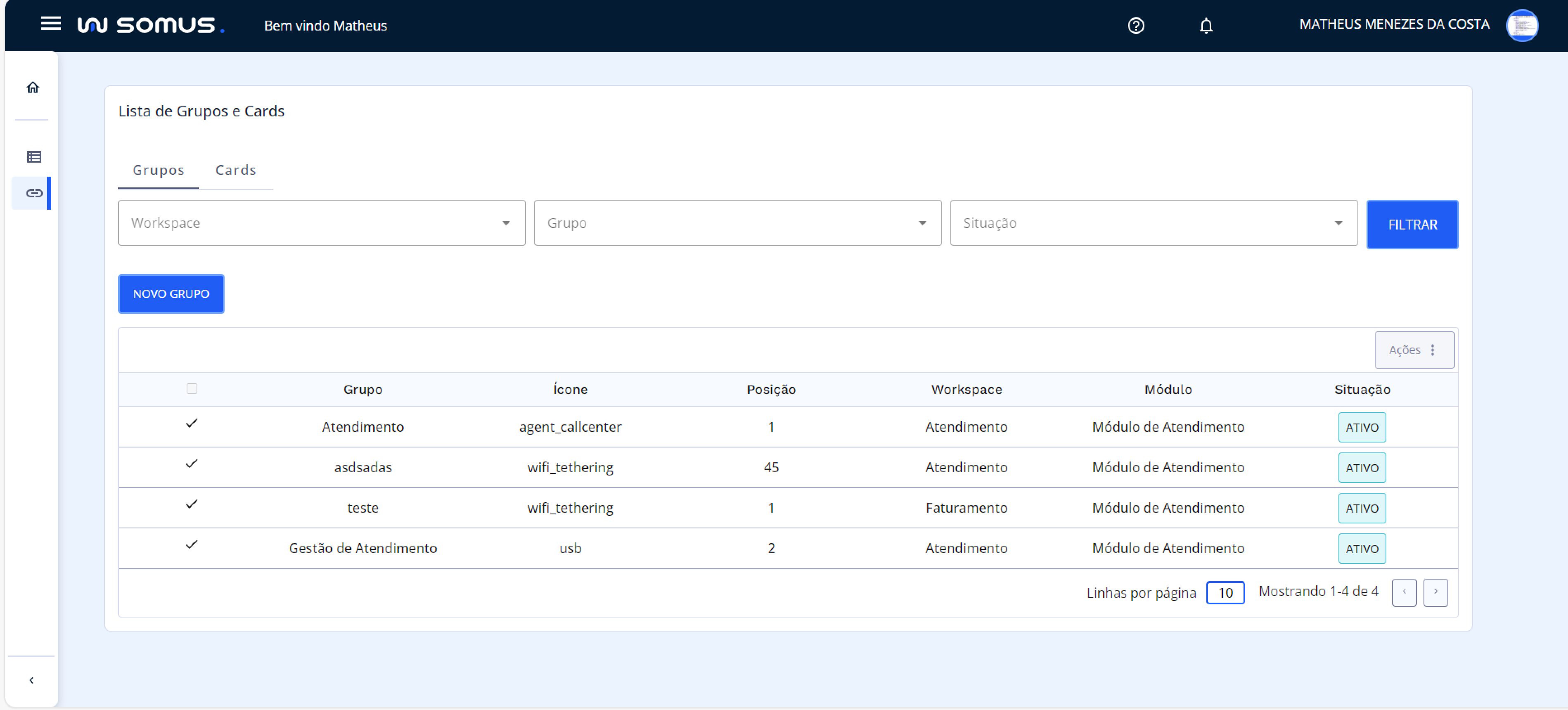Toggle checkmark on Gestão de Atendimento row
Image resolution: width=1568 pixels, height=710 pixels.
[x=192, y=544]
